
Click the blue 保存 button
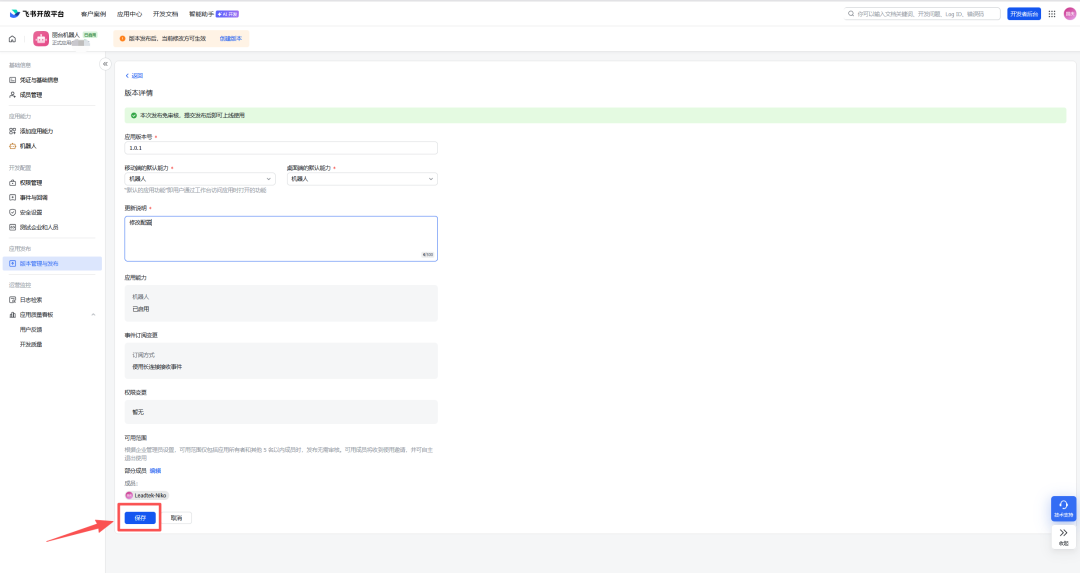[x=141, y=518]
